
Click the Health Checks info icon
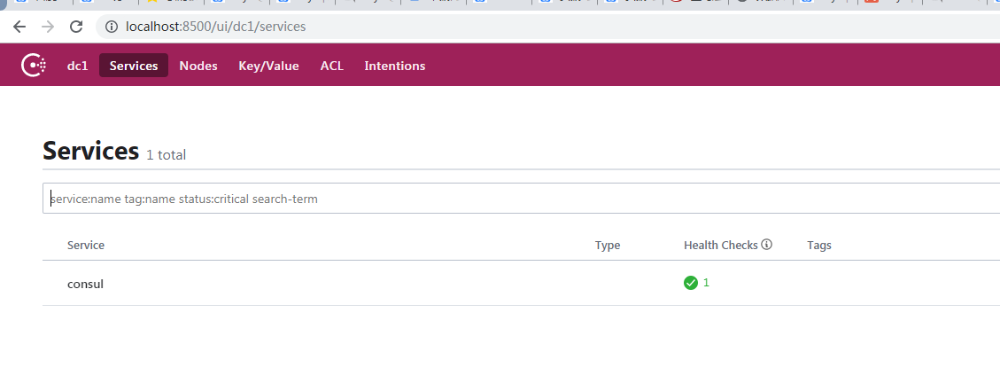click(x=767, y=244)
